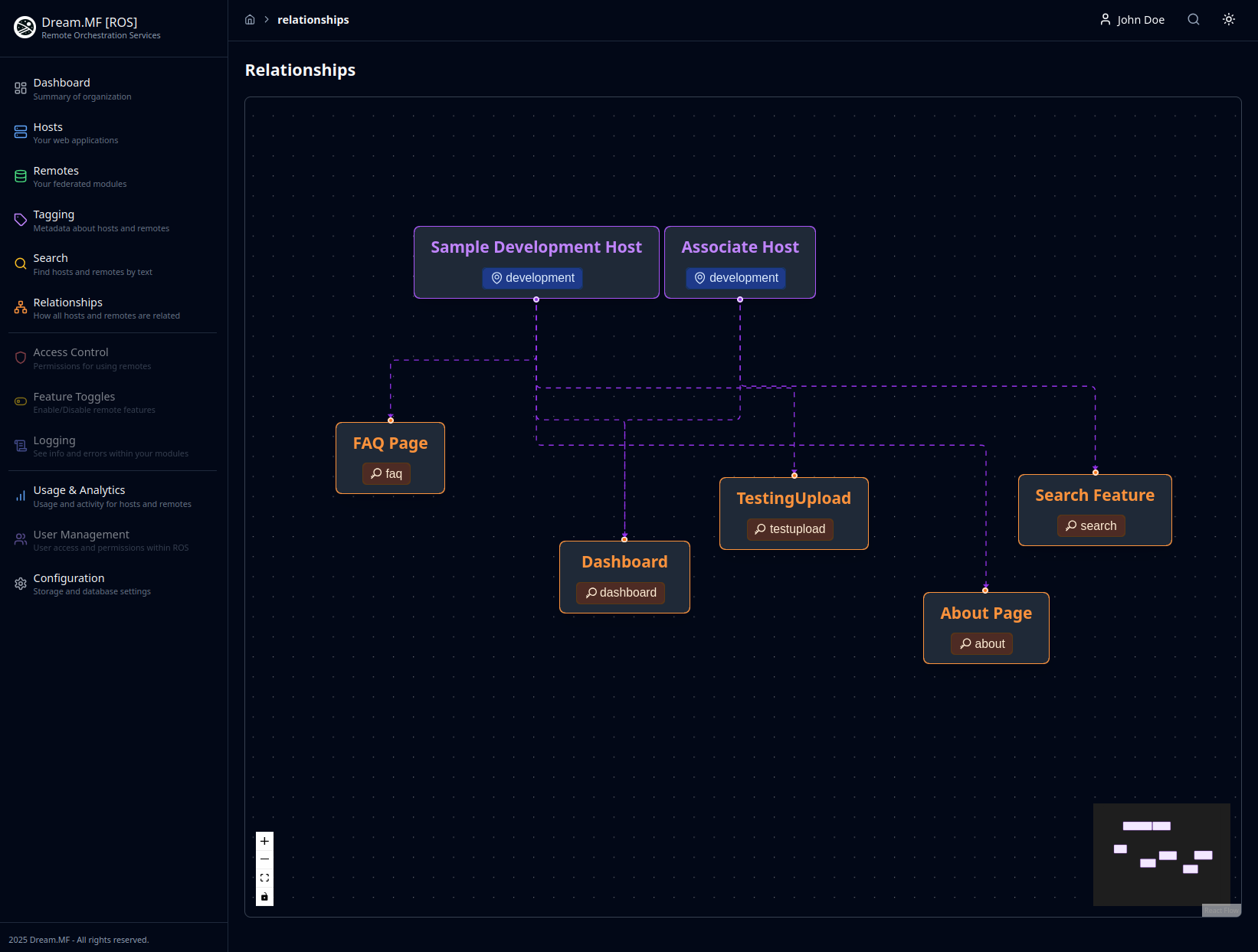Open the search magnifier in header

point(1193,20)
